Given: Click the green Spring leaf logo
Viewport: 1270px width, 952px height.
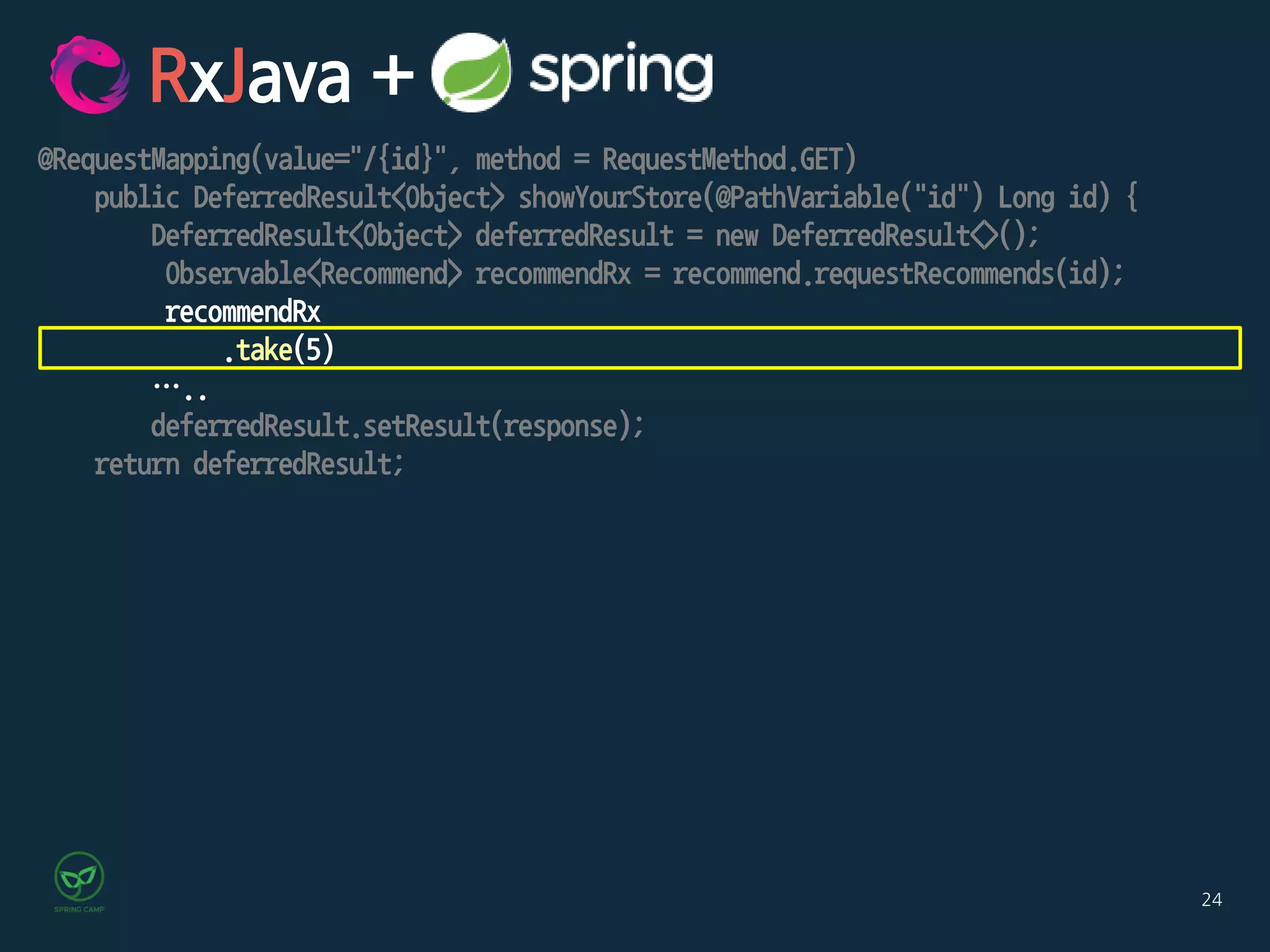Looking at the screenshot, I should coord(472,73).
